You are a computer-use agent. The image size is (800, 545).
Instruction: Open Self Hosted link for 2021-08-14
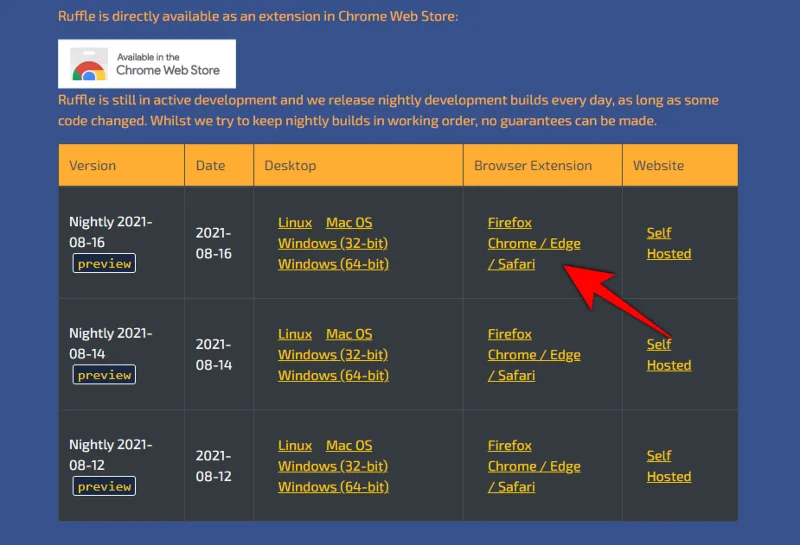669,355
